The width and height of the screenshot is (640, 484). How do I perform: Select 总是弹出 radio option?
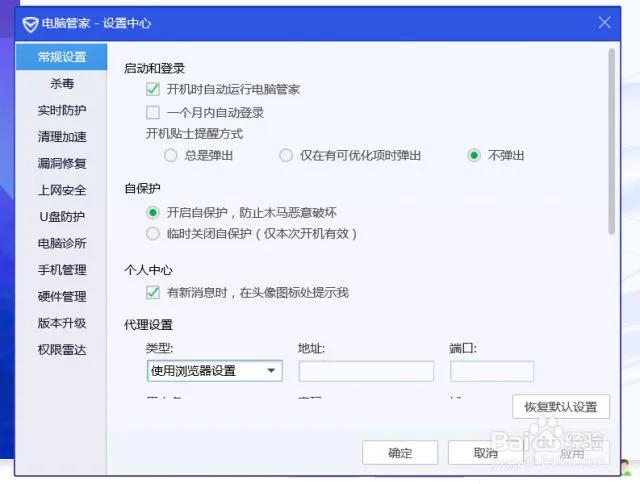[x=170, y=155]
